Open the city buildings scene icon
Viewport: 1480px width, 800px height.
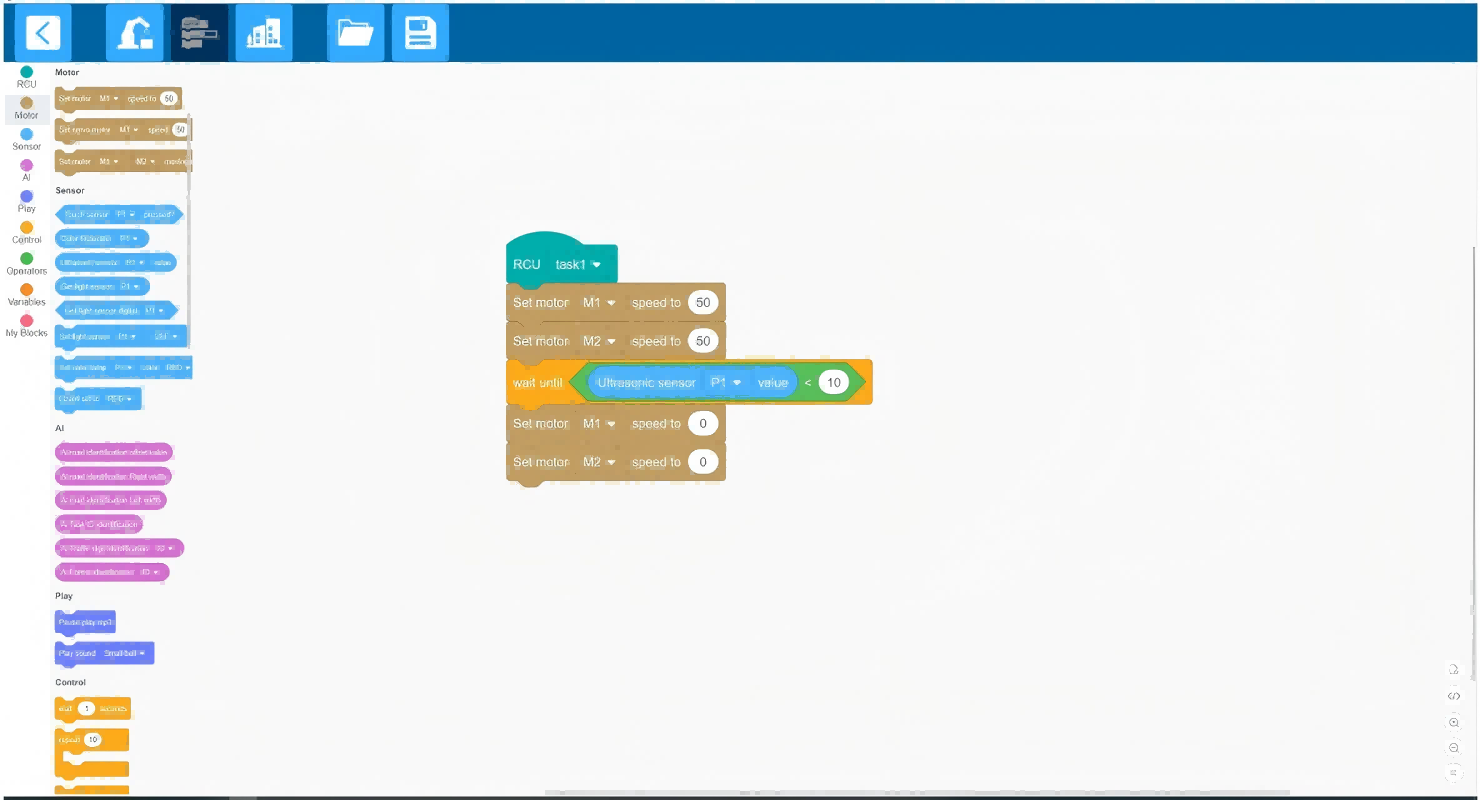[x=264, y=33]
